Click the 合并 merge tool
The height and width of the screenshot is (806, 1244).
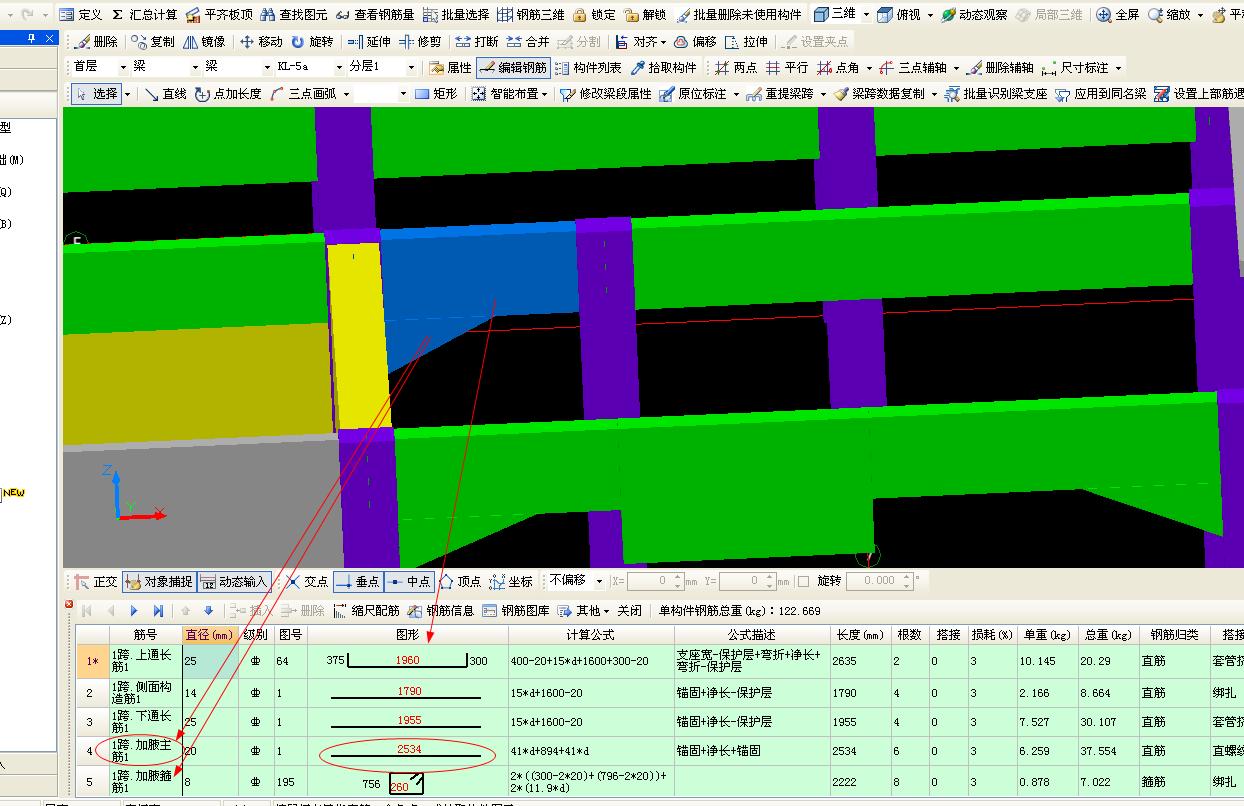pyautogui.click(x=527, y=42)
